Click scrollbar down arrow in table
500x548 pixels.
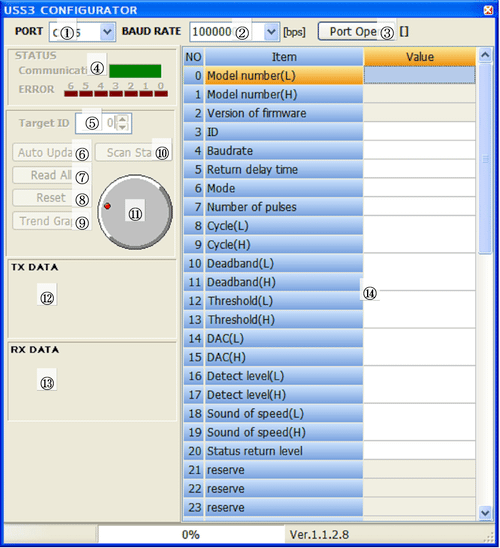tap(485, 513)
